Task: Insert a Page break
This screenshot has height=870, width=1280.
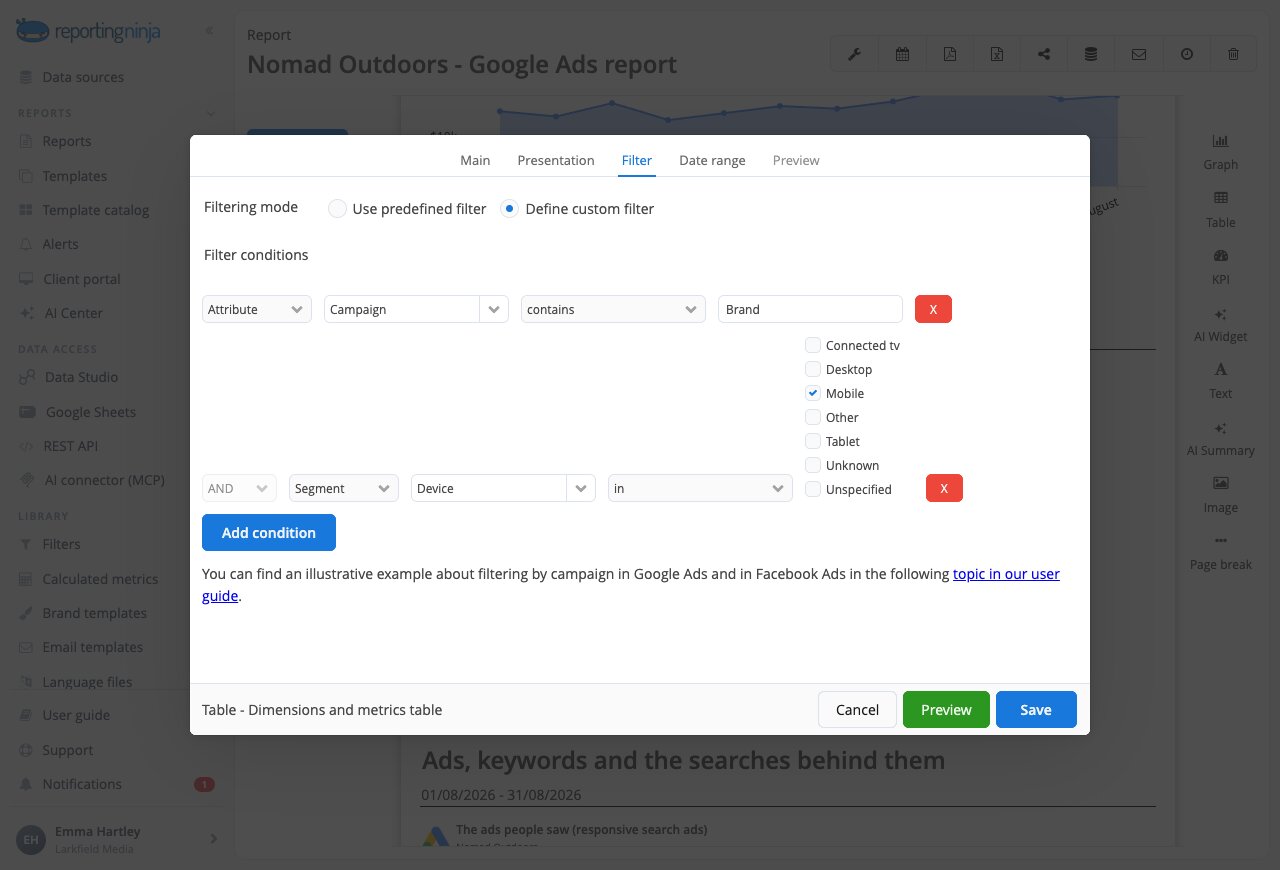Action: (x=1221, y=552)
